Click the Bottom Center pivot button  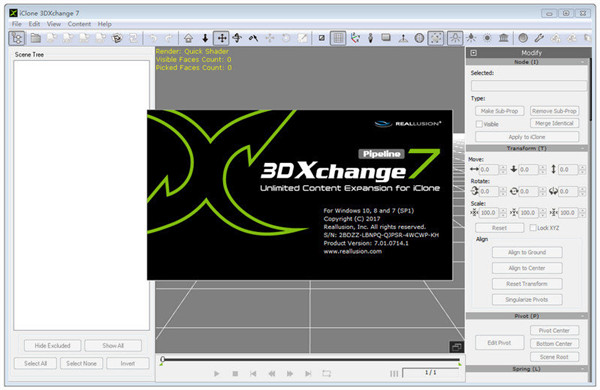click(554, 344)
